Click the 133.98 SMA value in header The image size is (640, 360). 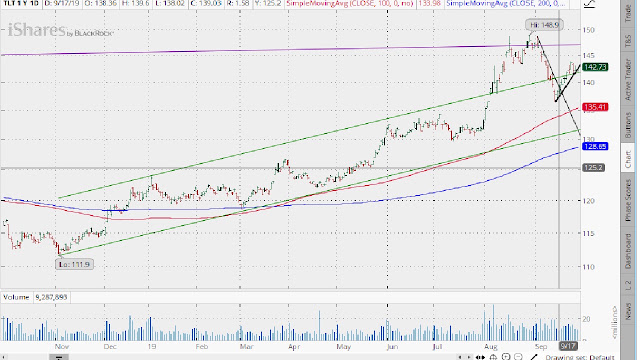(429, 3)
